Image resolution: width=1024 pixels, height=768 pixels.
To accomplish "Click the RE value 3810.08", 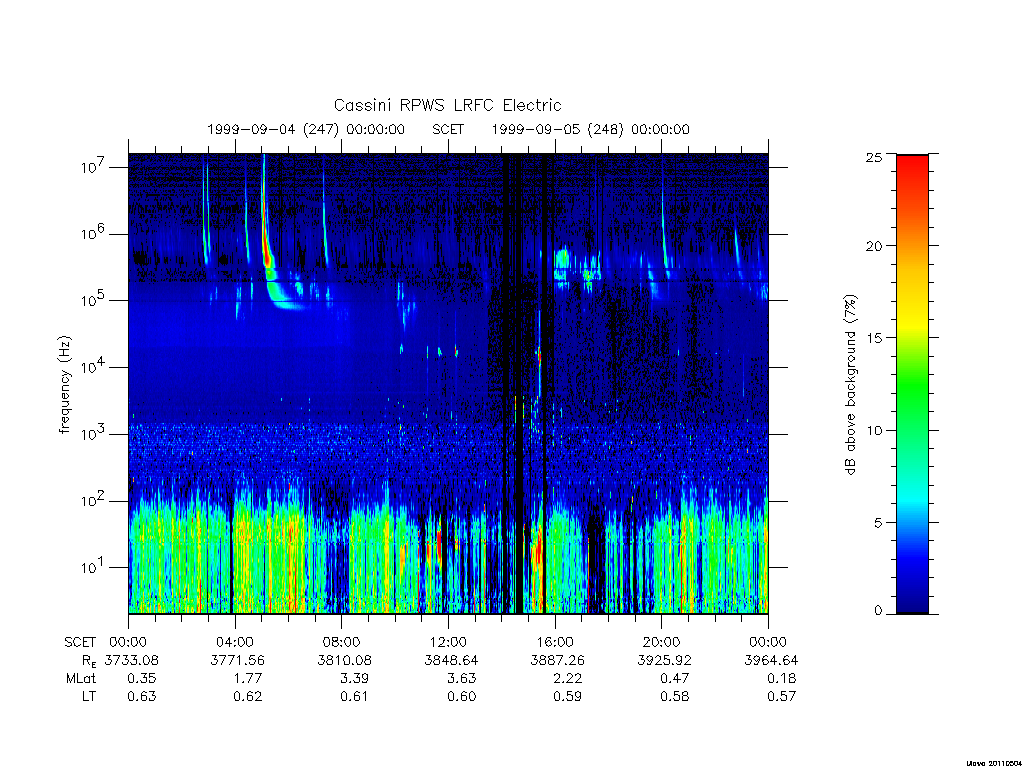I will pyautogui.click(x=344, y=660).
